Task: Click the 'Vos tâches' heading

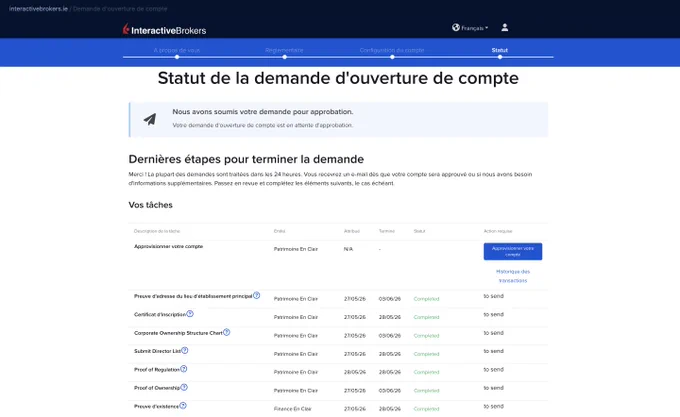Action: 150,205
